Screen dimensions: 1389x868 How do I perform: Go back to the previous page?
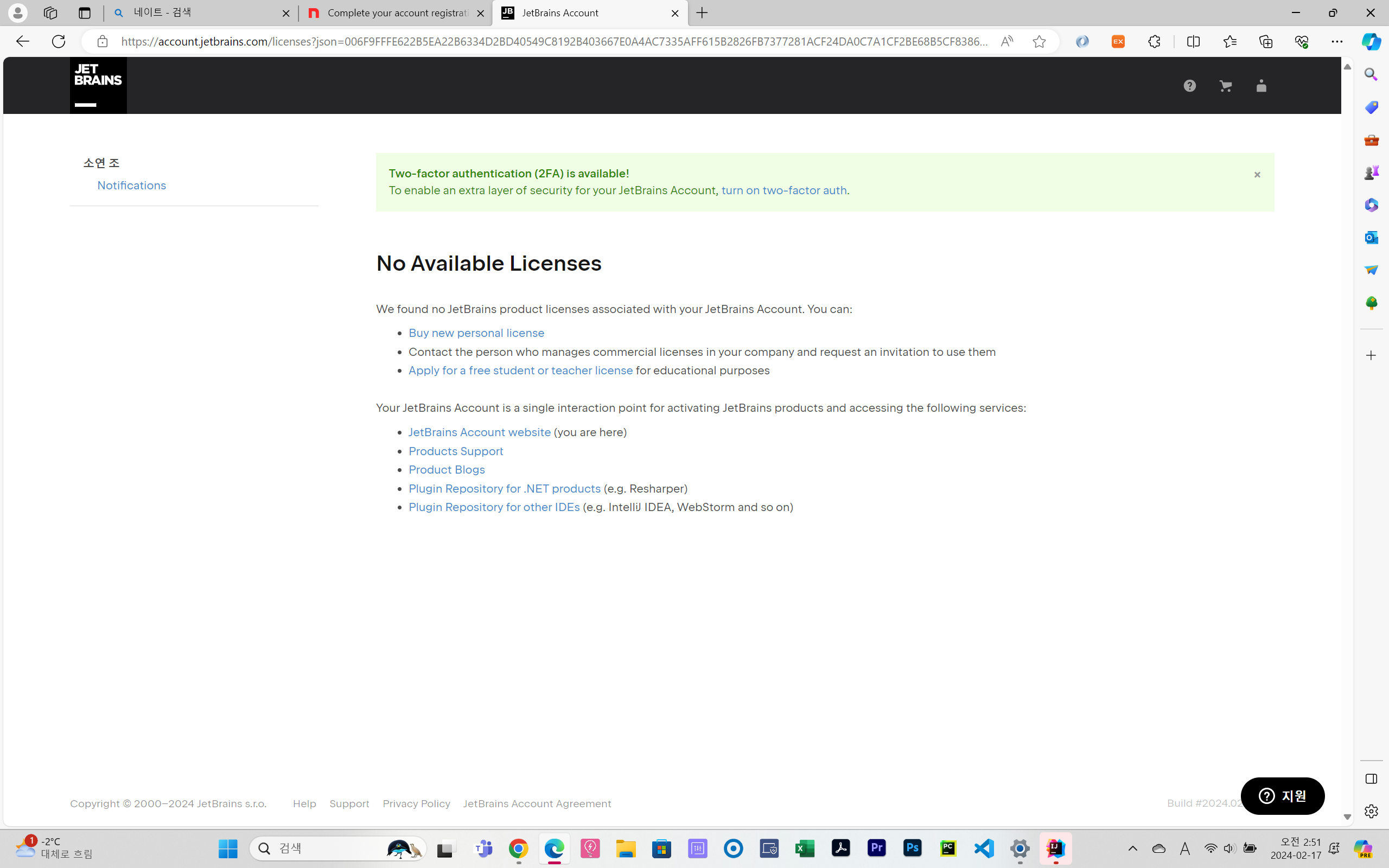[x=22, y=41]
